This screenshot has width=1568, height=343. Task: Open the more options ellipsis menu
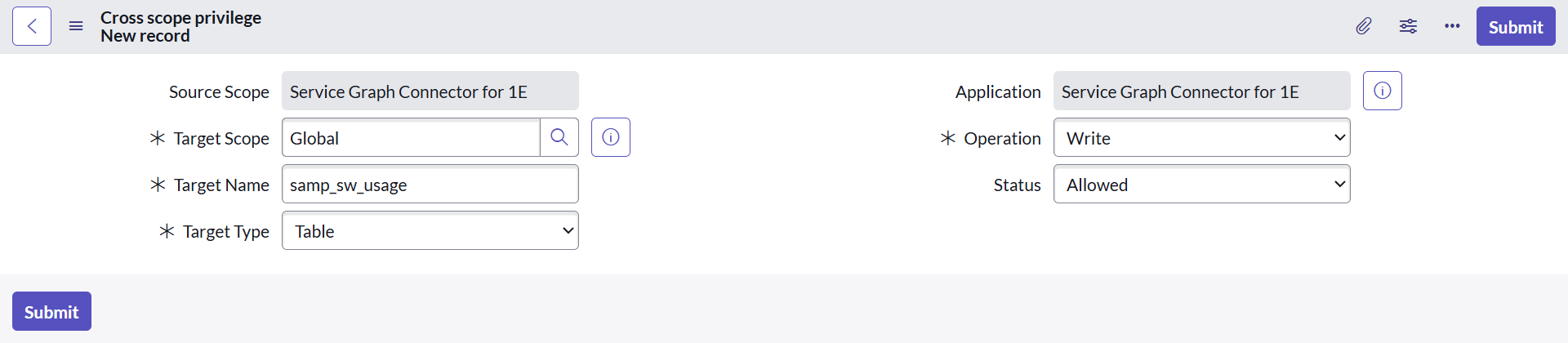pos(1452,26)
